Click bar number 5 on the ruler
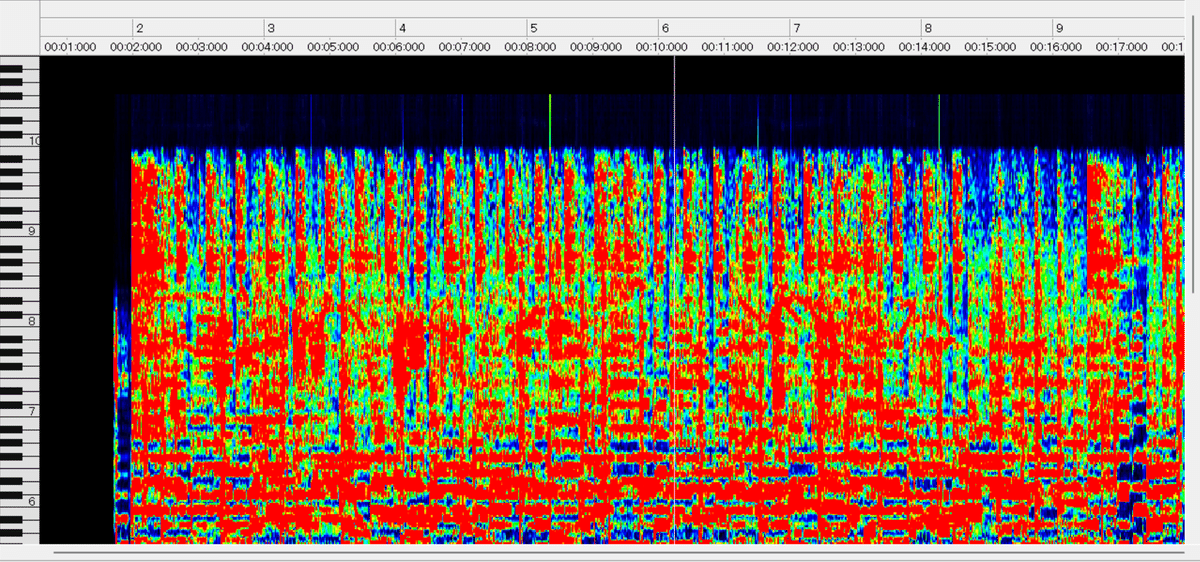The height and width of the screenshot is (562, 1200). click(534, 29)
